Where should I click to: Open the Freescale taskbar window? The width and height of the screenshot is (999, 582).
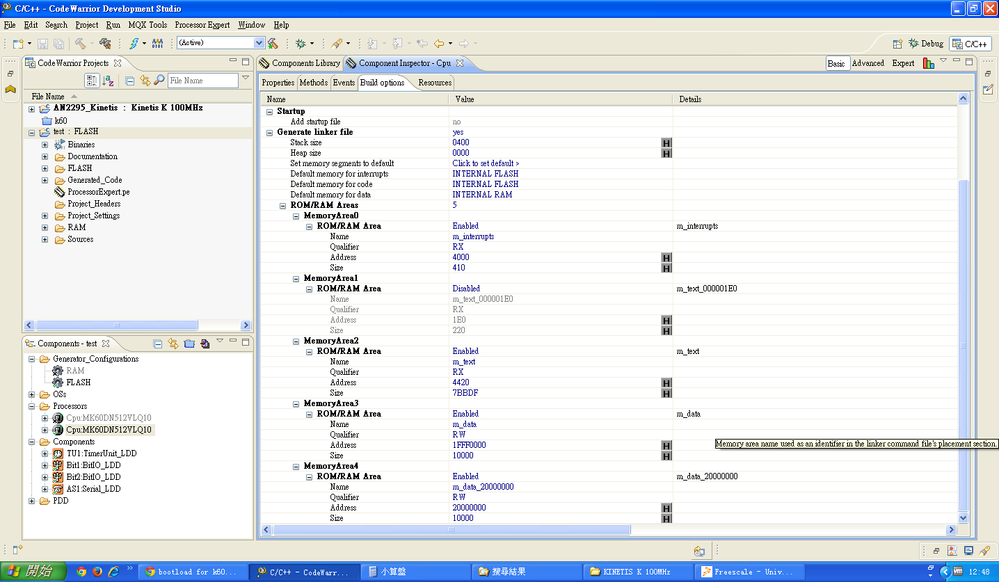coord(749,572)
